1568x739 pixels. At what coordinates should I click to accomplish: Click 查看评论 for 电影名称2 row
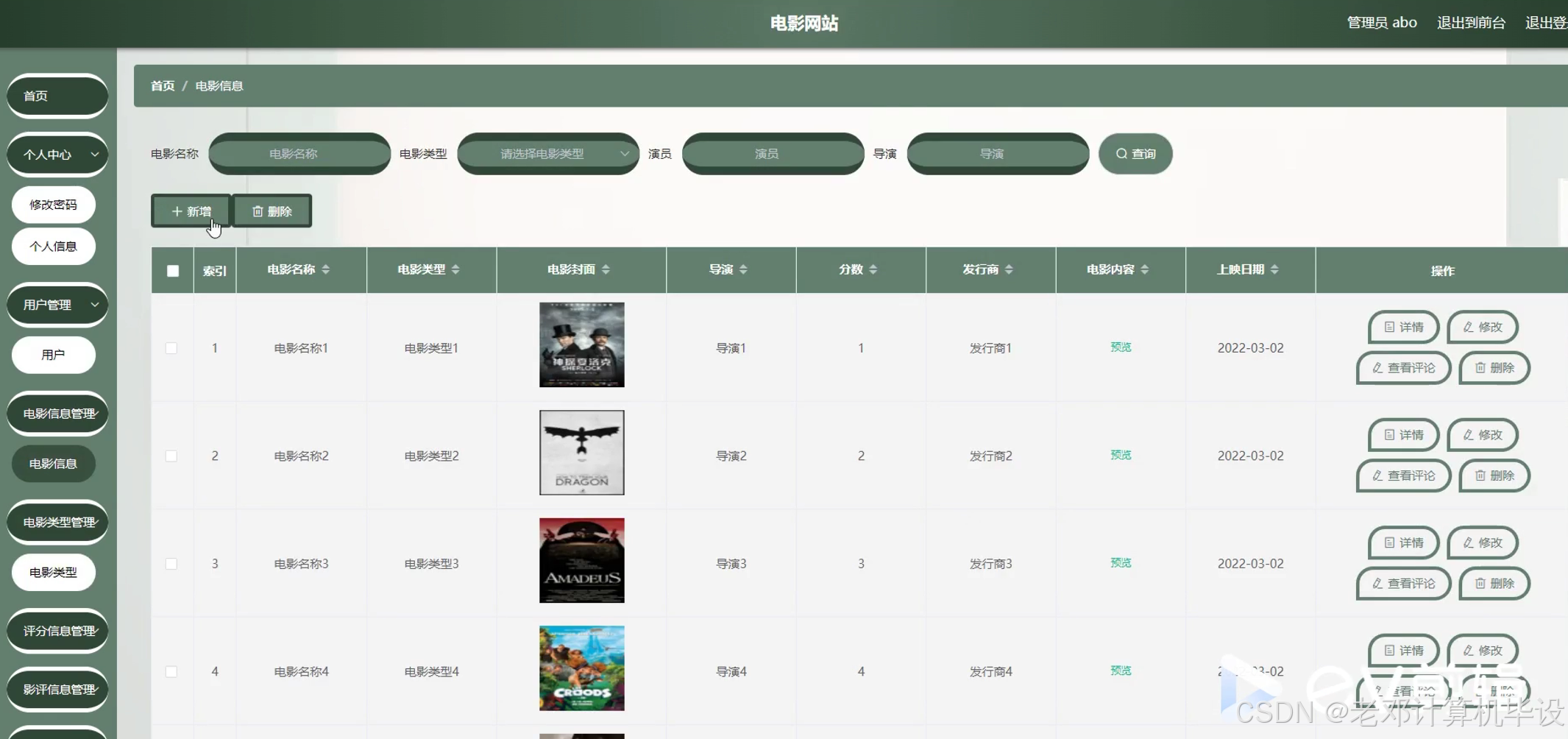[x=1404, y=476]
